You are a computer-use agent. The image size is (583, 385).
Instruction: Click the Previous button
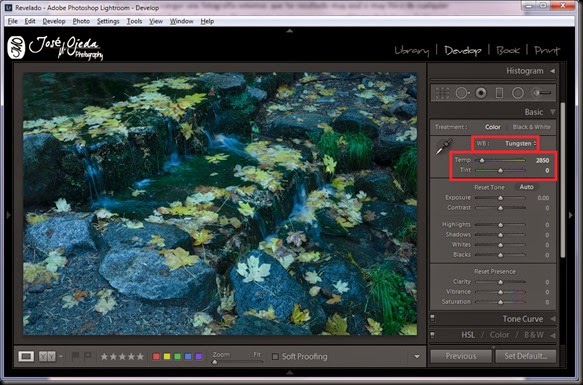[x=461, y=356]
